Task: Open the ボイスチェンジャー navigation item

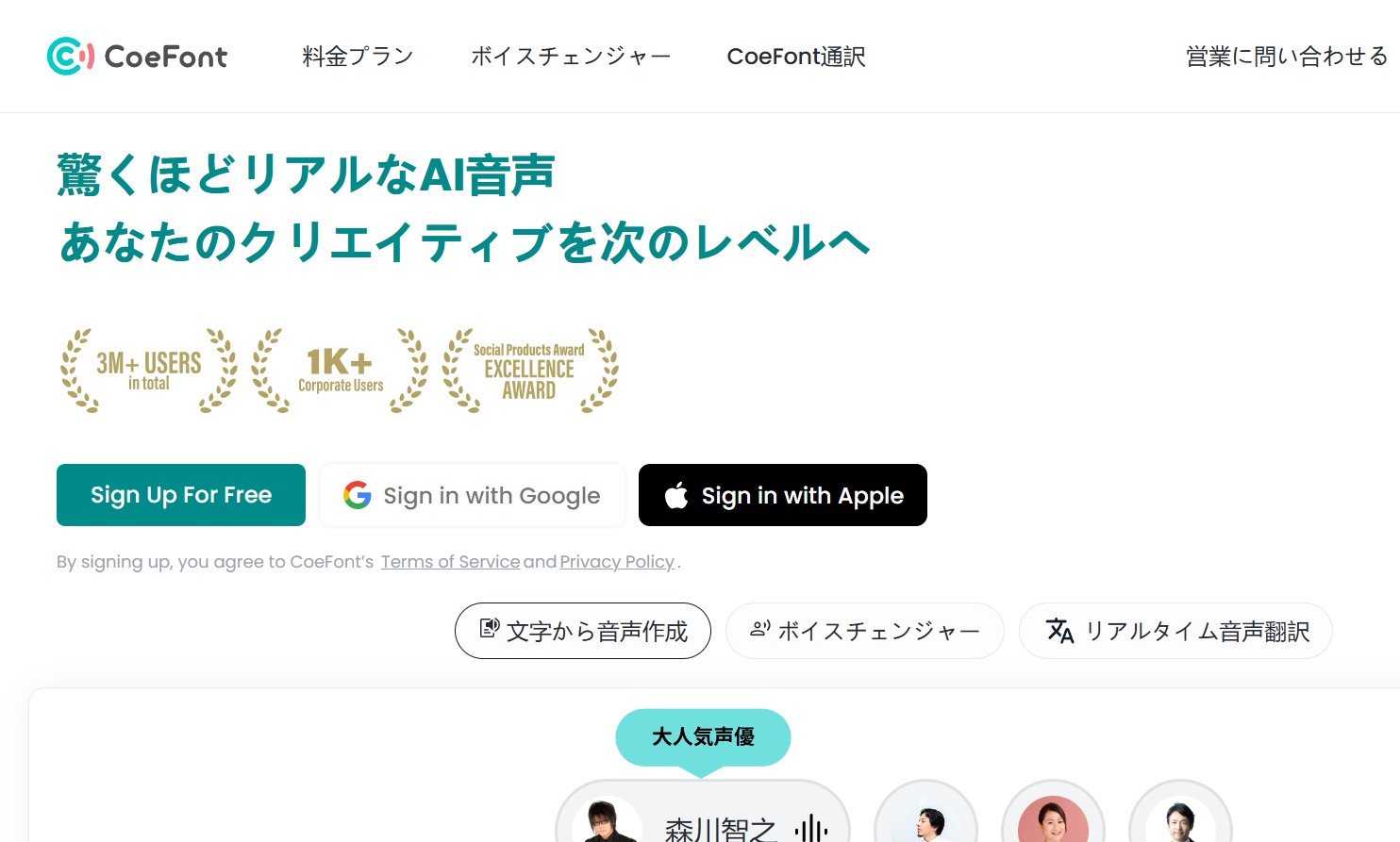Action: pyautogui.click(x=571, y=57)
